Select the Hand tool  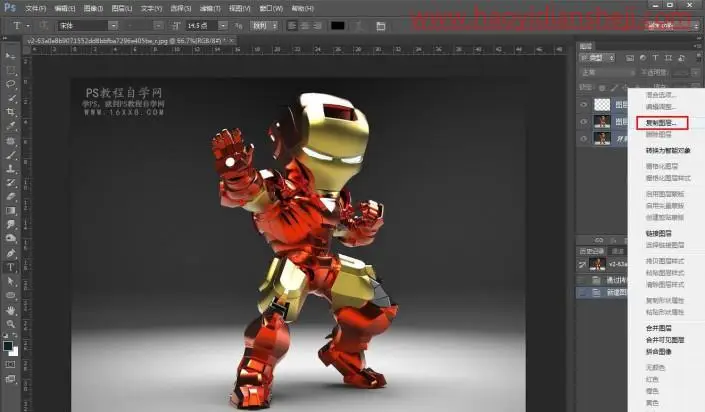point(10,310)
